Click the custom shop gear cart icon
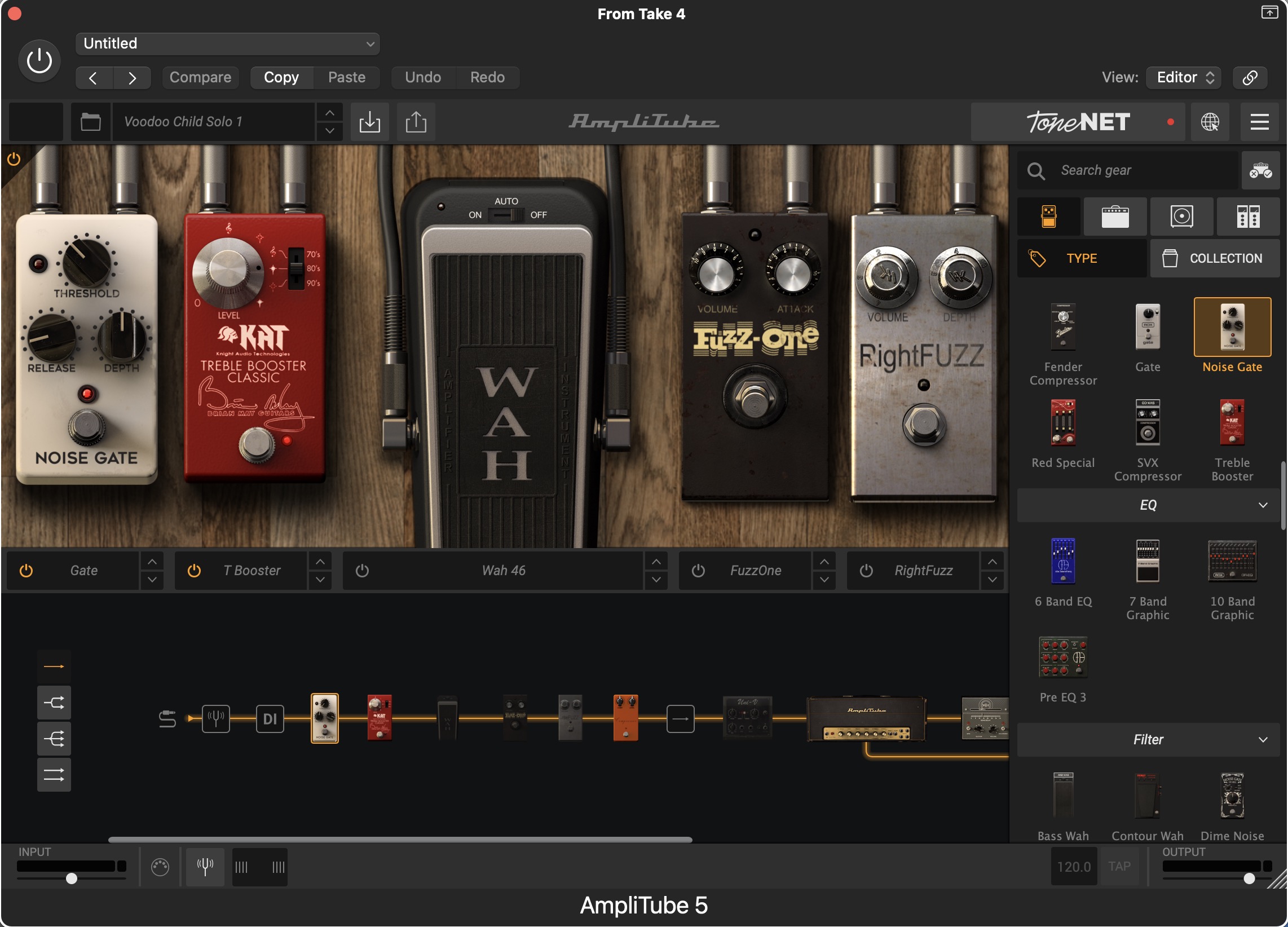 coord(1260,170)
